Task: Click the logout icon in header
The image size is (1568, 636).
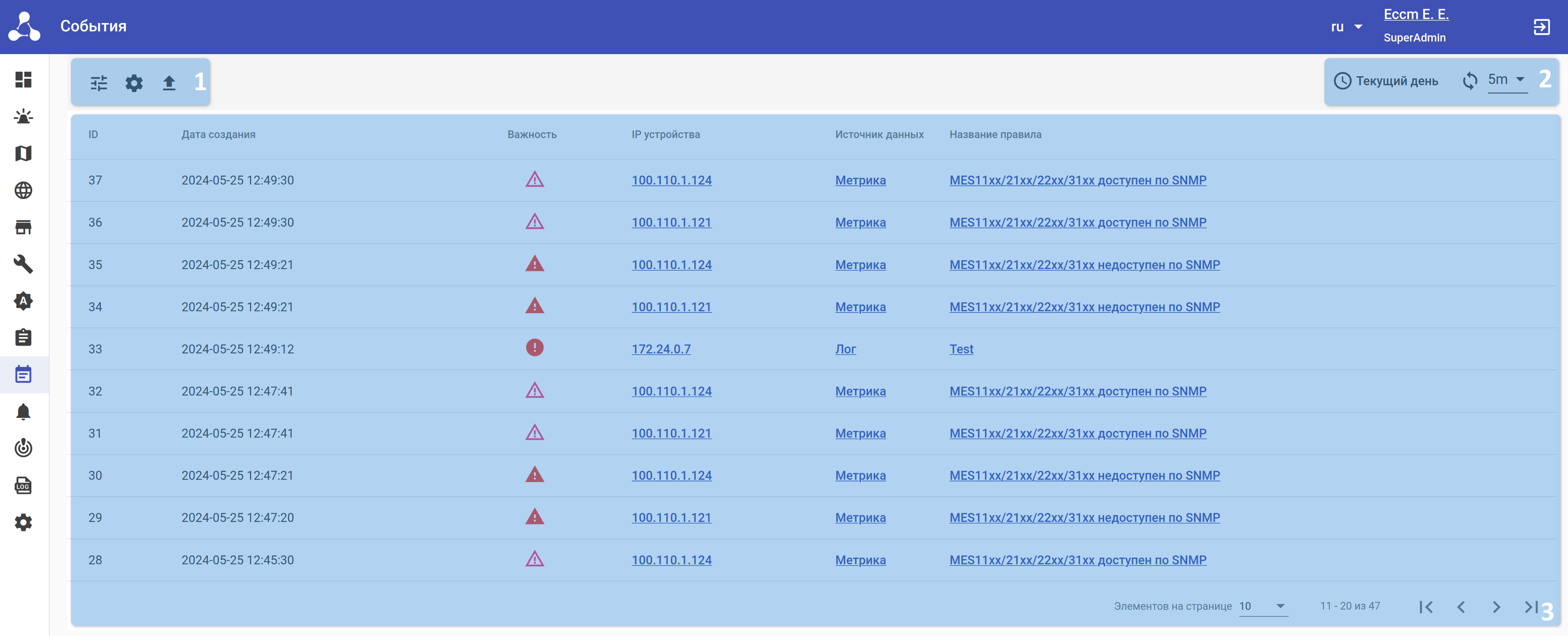Action: [1541, 27]
